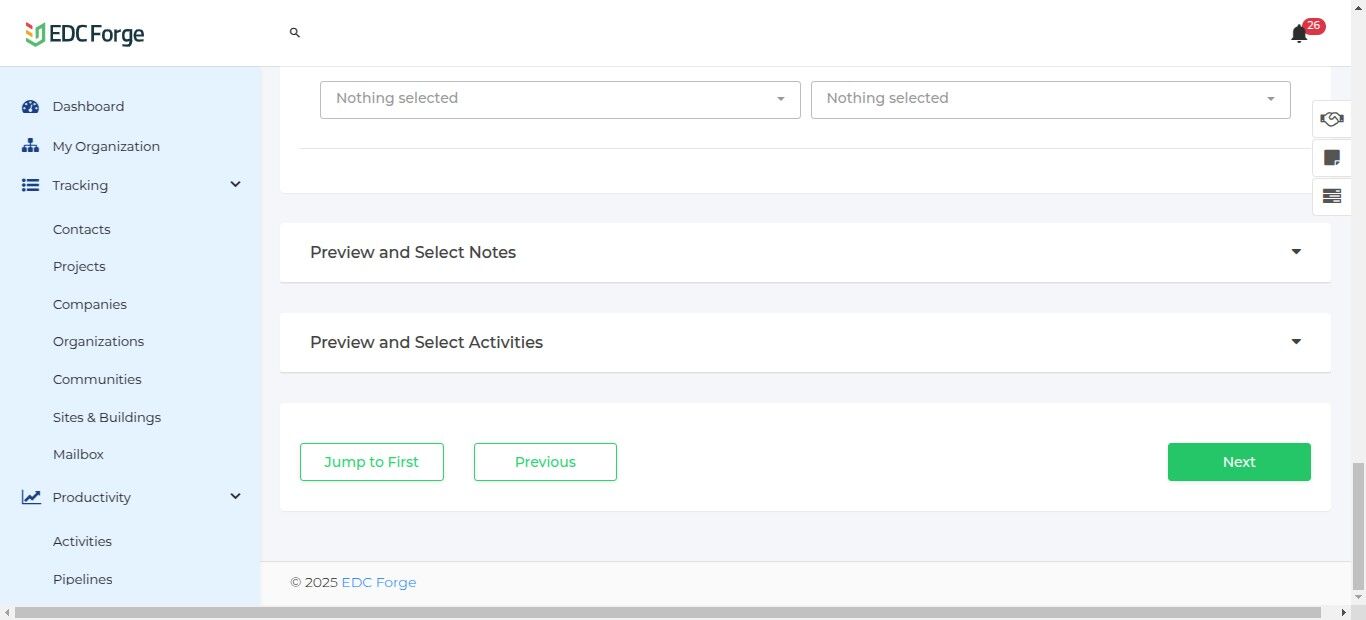
Task: Collapse the Tracking menu chevron
Action: 236,185
